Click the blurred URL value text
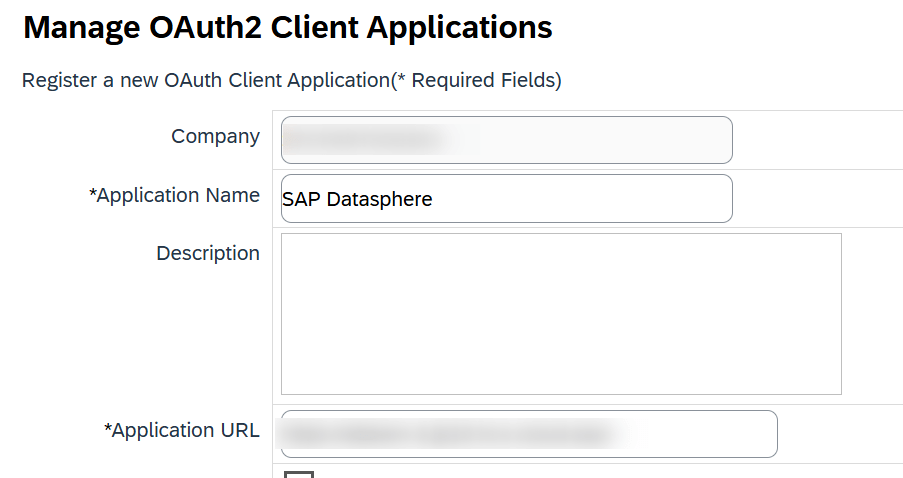 coord(445,434)
